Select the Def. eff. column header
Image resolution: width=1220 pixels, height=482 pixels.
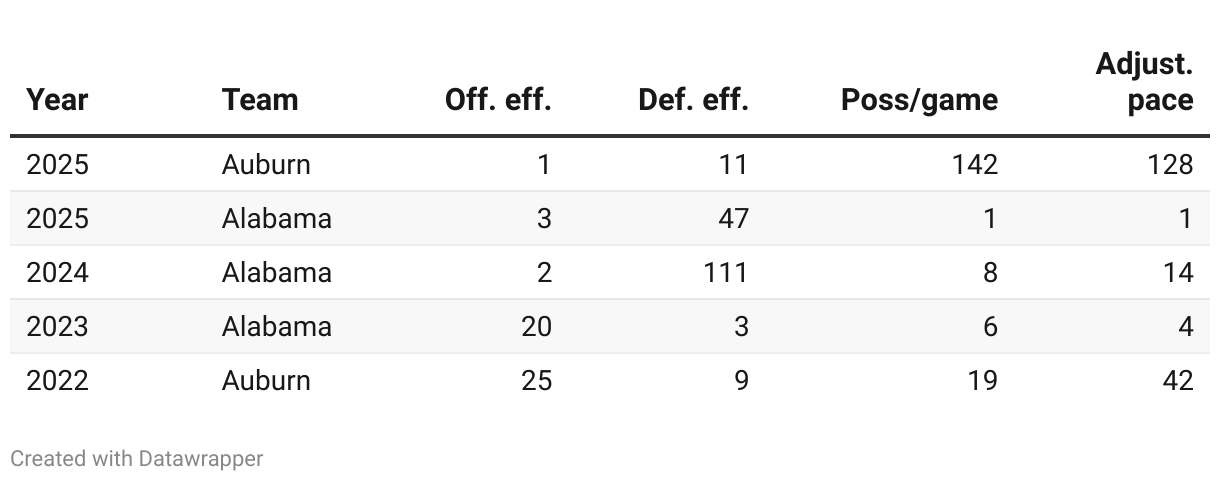[693, 100]
